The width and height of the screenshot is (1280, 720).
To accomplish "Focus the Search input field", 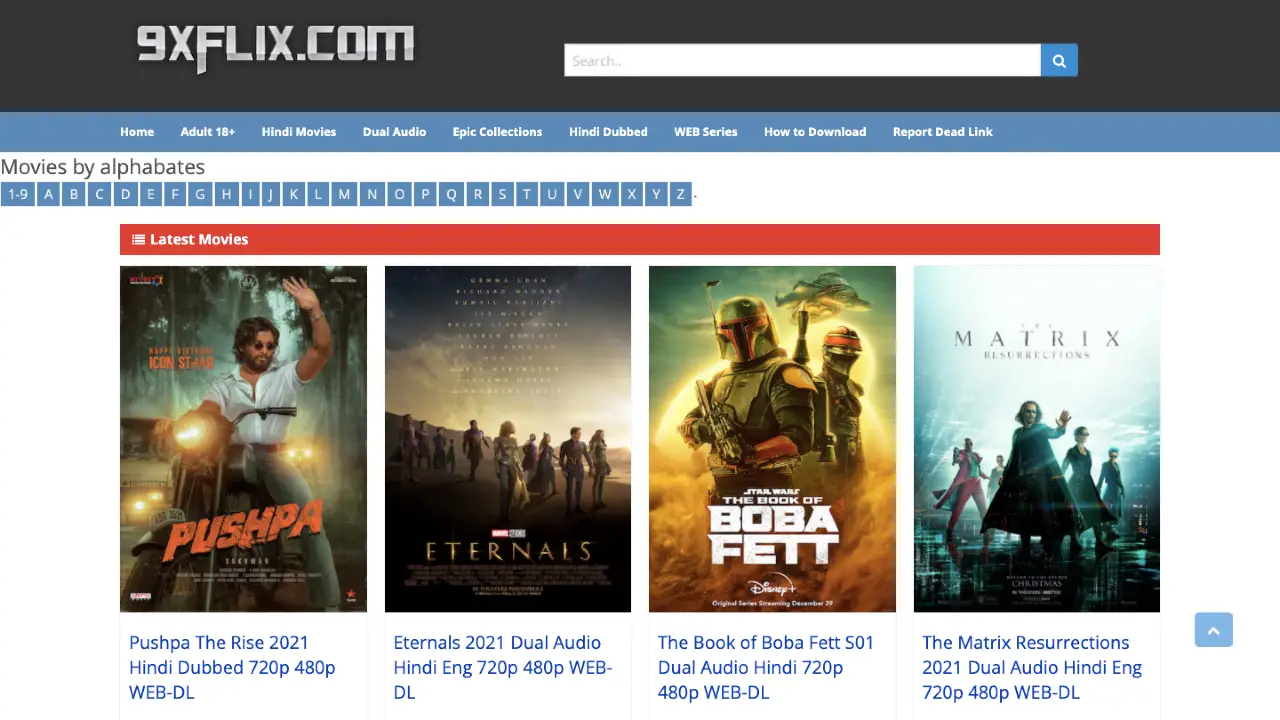I will point(802,60).
